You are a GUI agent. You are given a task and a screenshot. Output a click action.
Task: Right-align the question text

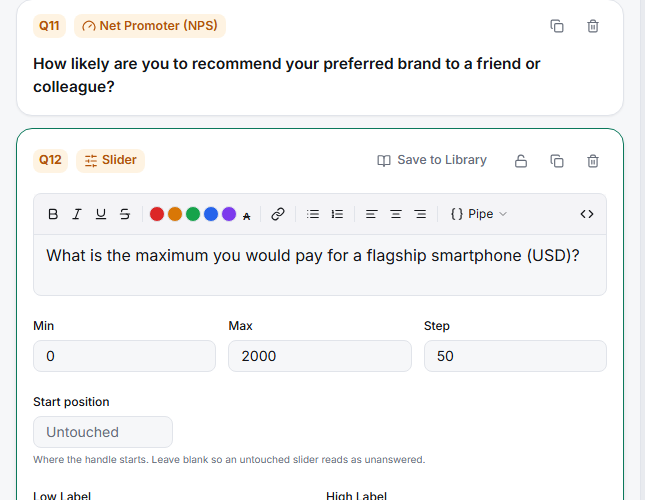[x=420, y=214]
